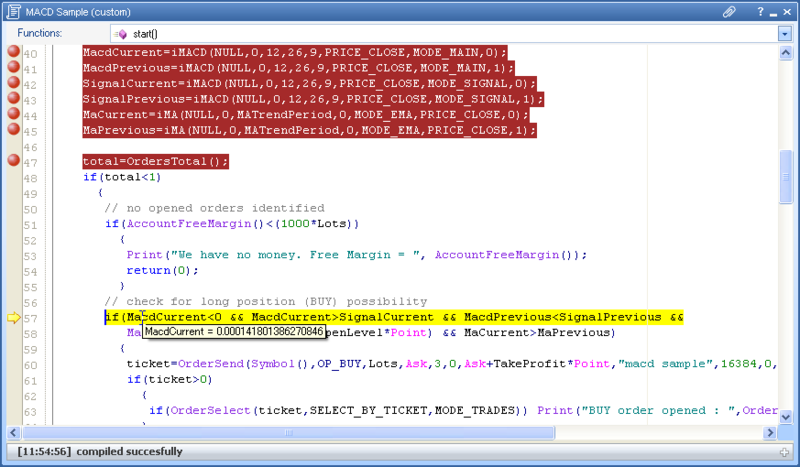Click the MacdCurrent value tooltip
Image resolution: width=800 pixels, height=467 pixels.
(x=234, y=332)
